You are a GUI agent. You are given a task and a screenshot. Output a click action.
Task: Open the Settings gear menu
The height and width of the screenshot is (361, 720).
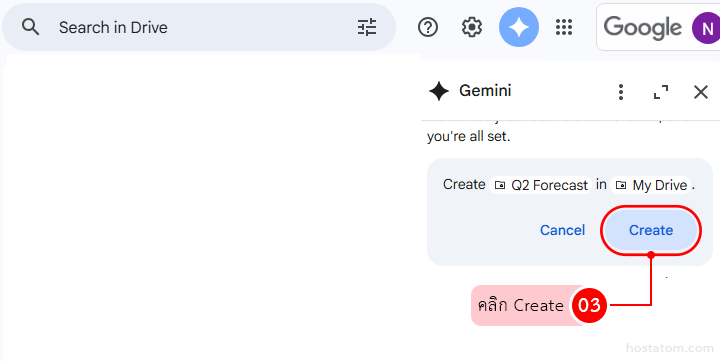coord(472,28)
